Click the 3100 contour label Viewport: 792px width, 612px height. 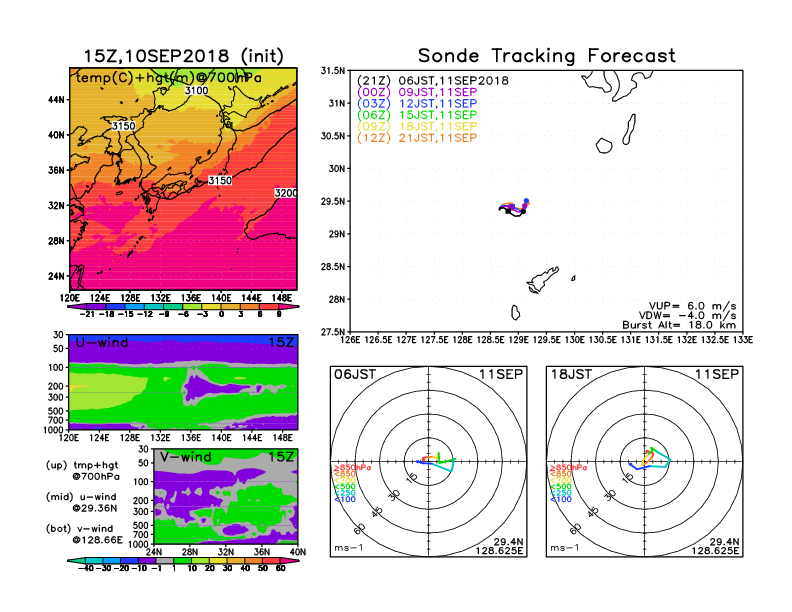pos(196,90)
